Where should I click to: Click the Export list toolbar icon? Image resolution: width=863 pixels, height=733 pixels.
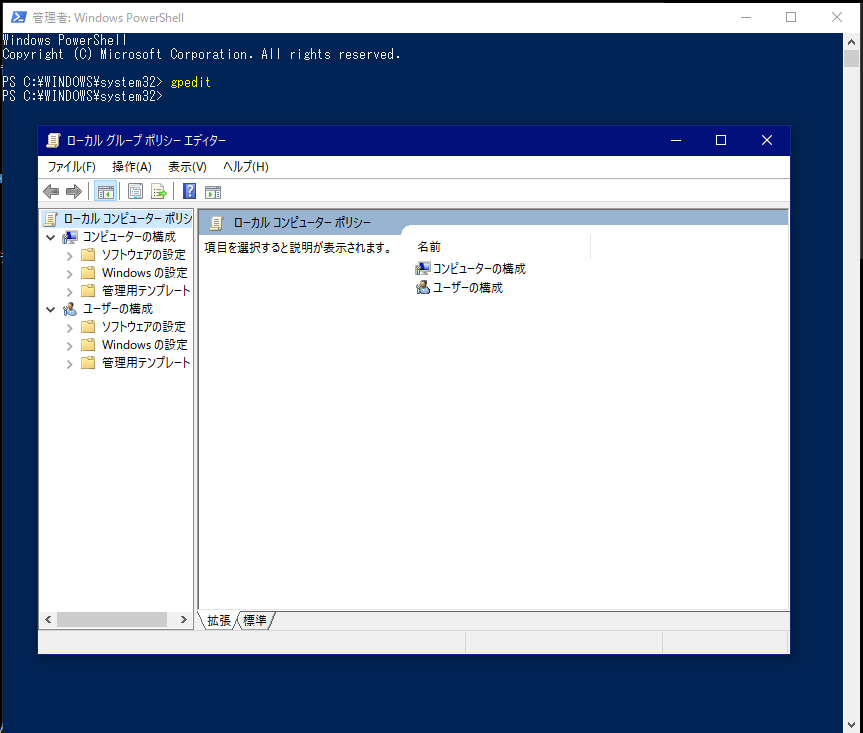[159, 192]
